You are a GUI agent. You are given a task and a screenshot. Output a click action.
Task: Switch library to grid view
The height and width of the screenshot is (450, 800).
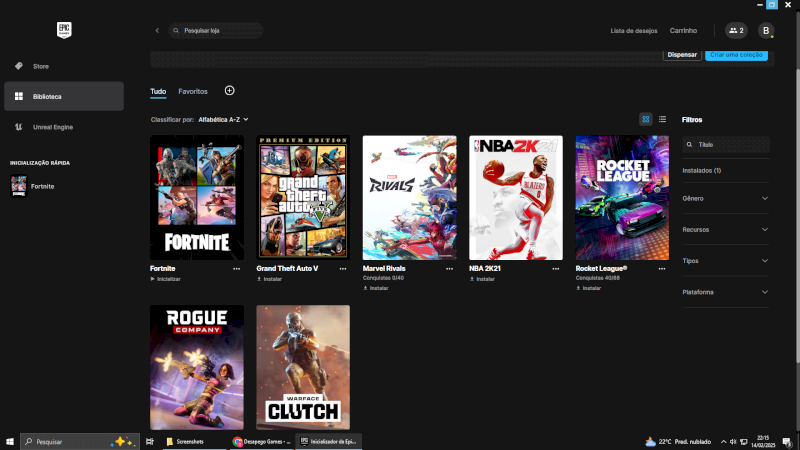click(646, 119)
